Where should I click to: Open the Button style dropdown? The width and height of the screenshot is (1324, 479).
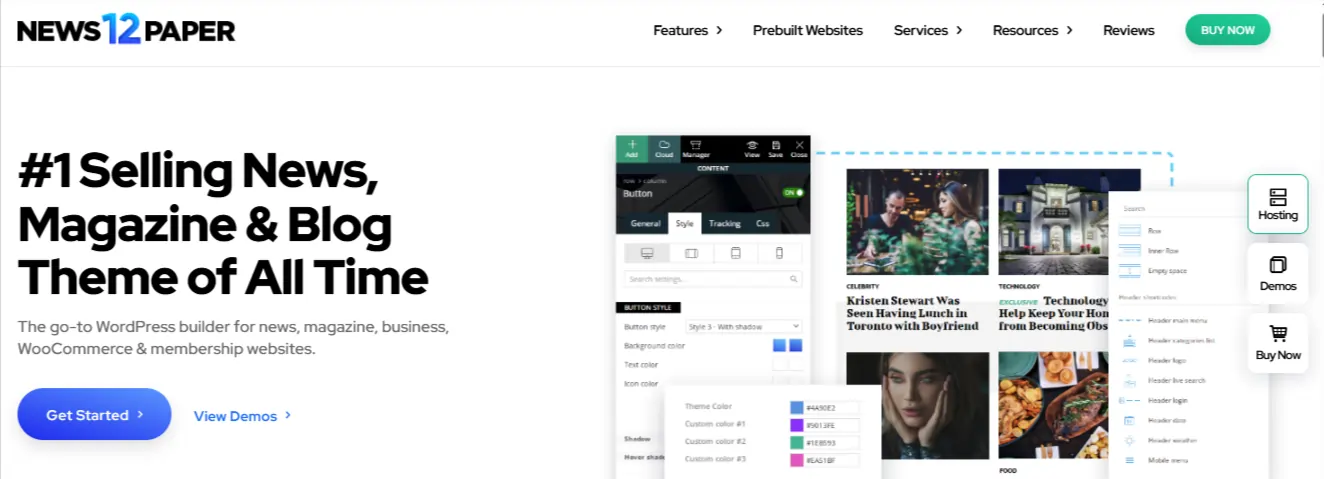pyautogui.click(x=743, y=326)
